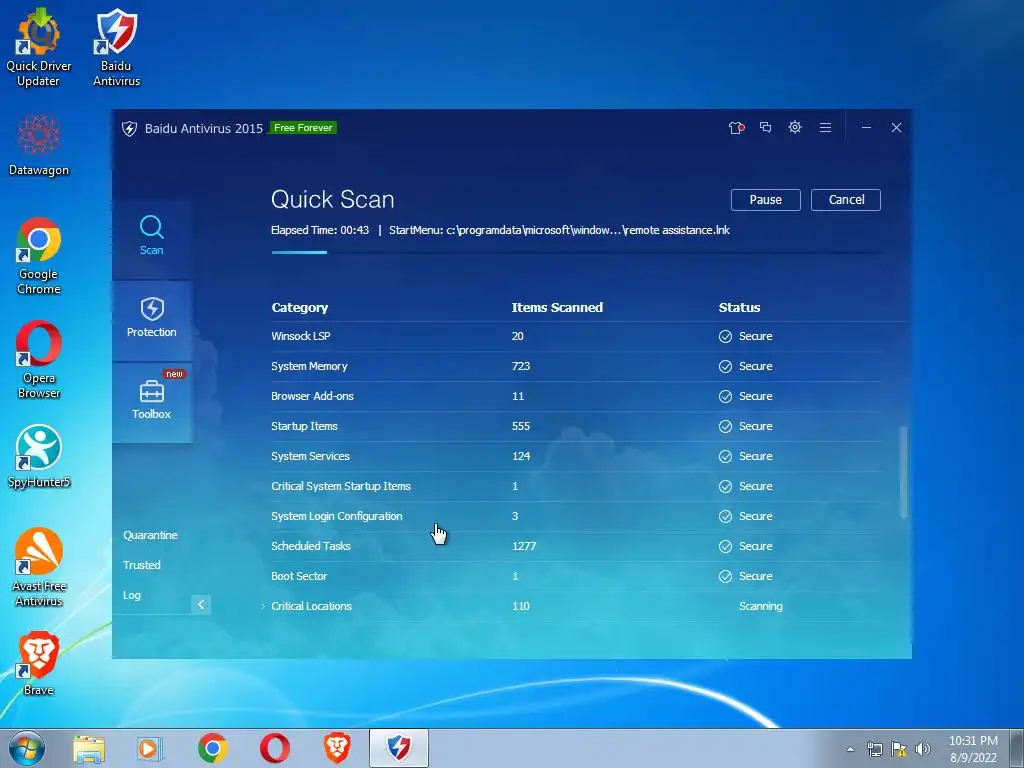The height and width of the screenshot is (768, 1024).
Task: Click the volume speaker tray icon
Action: coord(923,749)
